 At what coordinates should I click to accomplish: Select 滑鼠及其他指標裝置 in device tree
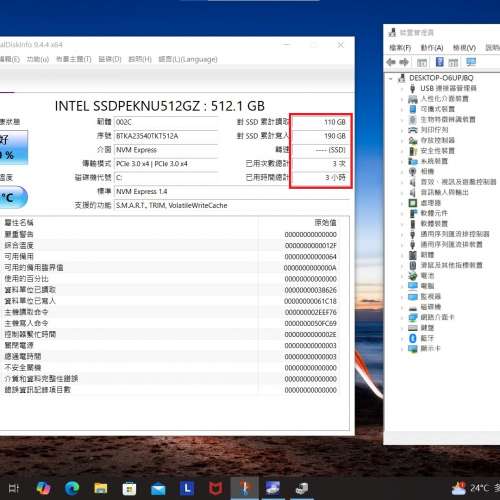coord(451,265)
